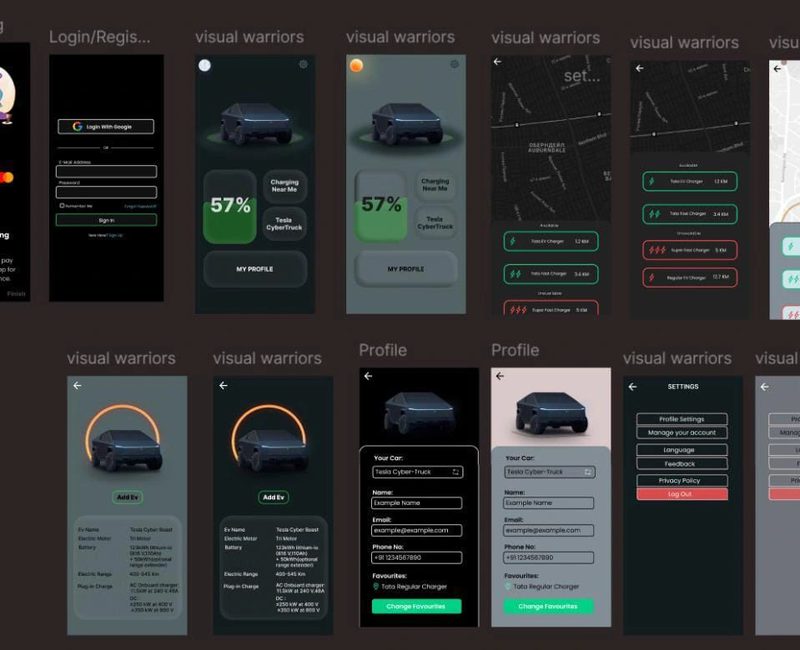
Task: Click the E-Mail Address input field
Action: point(106,171)
